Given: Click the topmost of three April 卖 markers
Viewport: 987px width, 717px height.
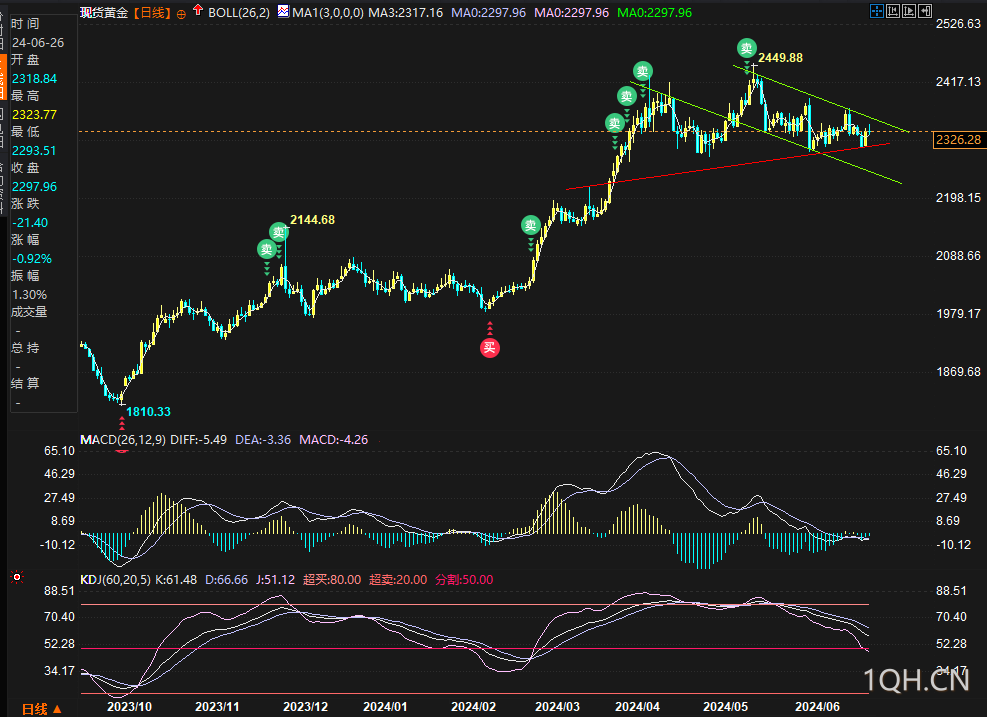Looking at the screenshot, I should point(643,71).
